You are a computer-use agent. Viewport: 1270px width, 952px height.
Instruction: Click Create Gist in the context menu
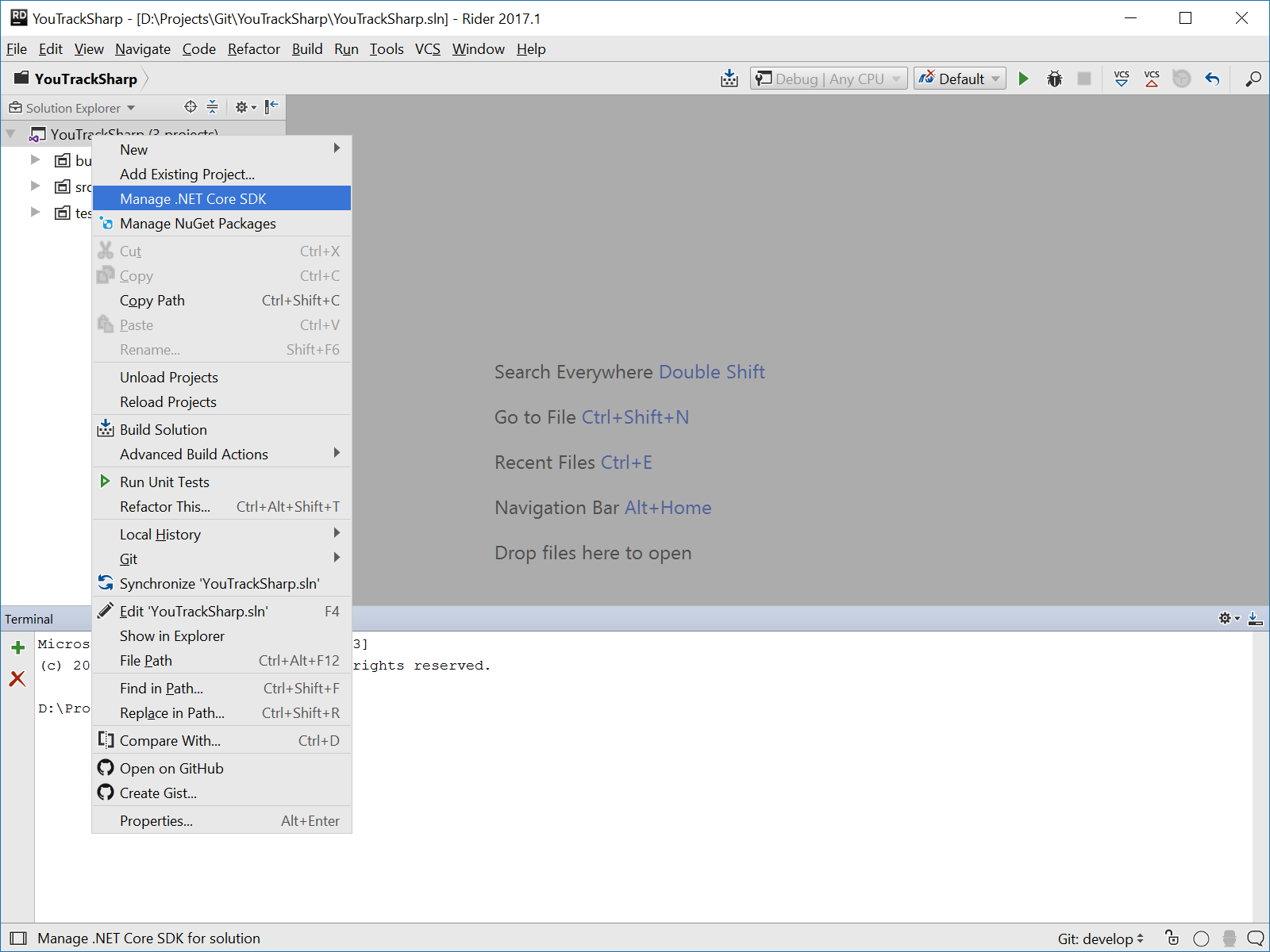[x=222, y=793]
